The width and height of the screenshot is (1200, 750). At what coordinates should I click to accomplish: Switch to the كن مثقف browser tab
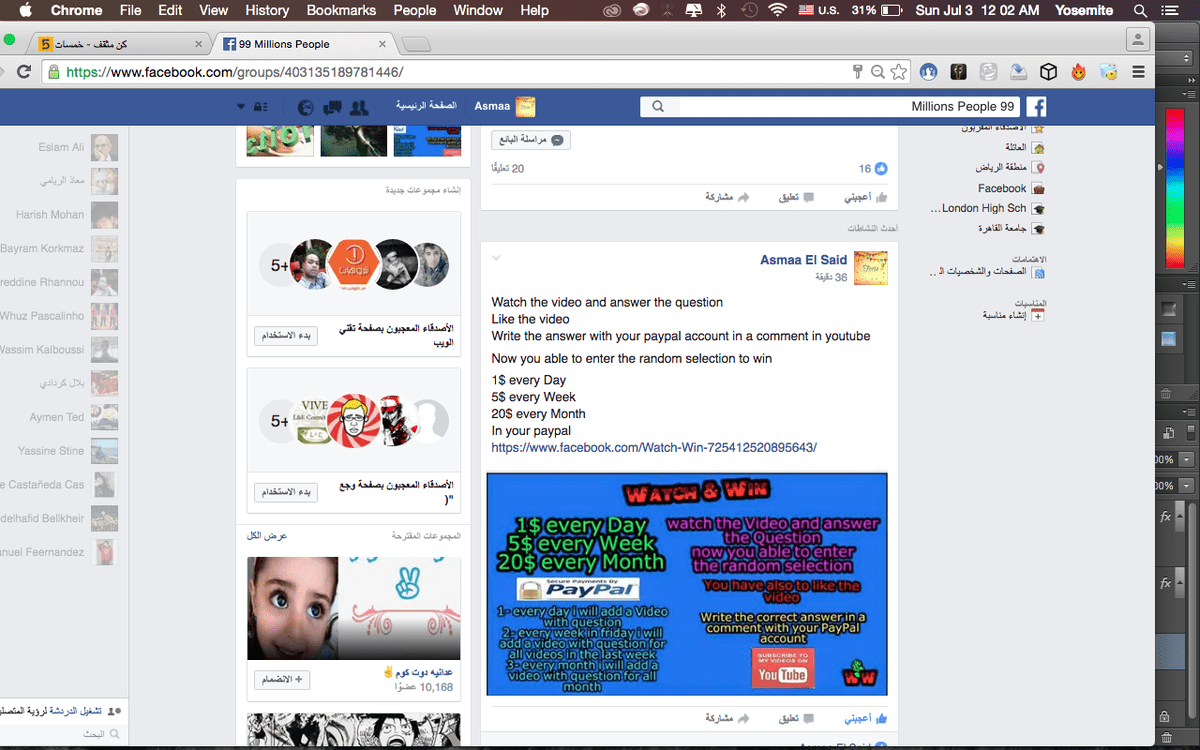[110, 43]
